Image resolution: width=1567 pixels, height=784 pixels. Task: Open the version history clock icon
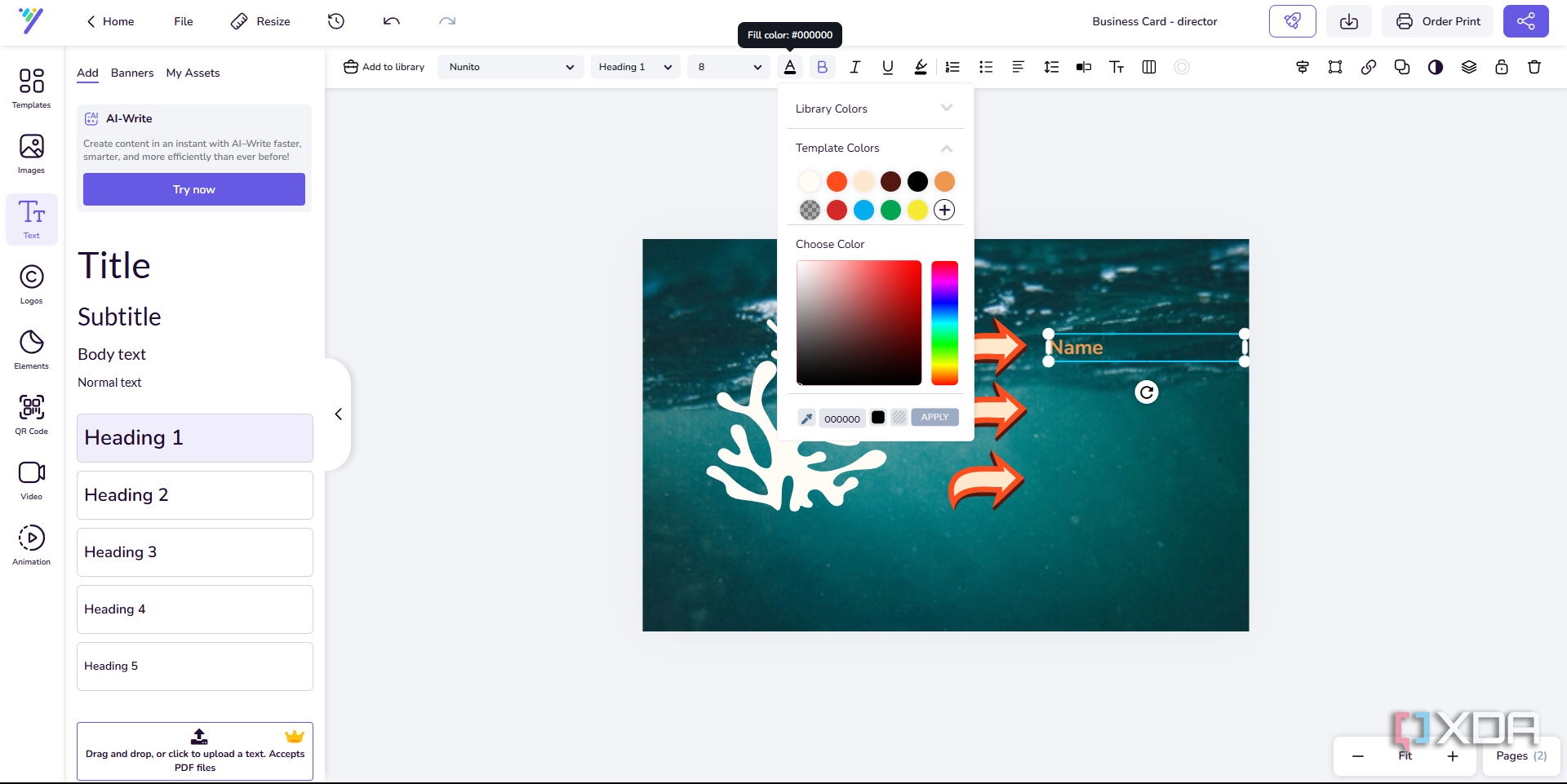[x=336, y=21]
